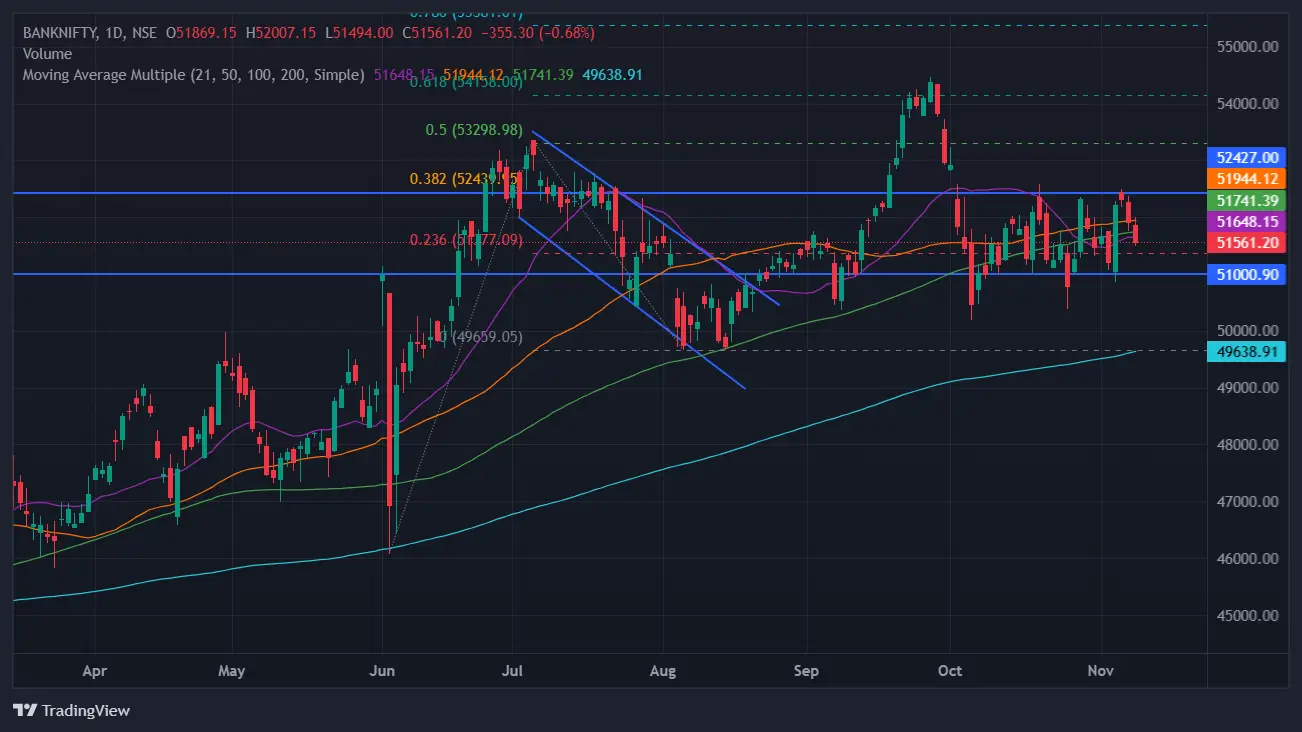Click the open price value O51869.15
The width and height of the screenshot is (1302, 732).
tap(201, 33)
